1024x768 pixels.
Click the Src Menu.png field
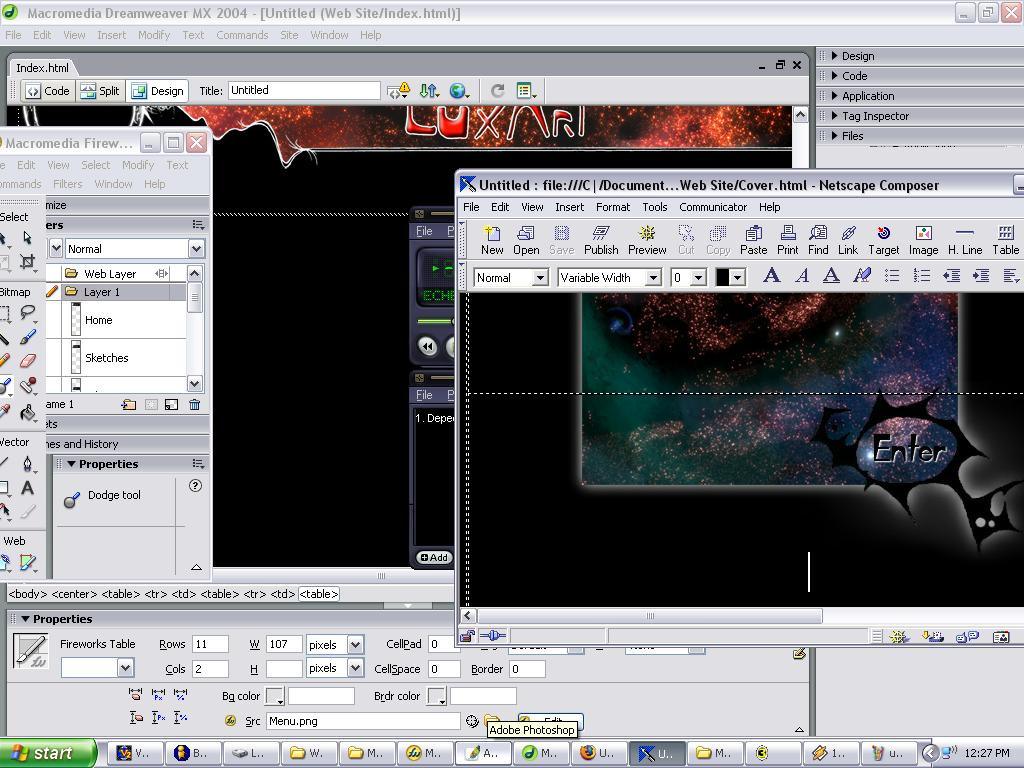(363, 721)
